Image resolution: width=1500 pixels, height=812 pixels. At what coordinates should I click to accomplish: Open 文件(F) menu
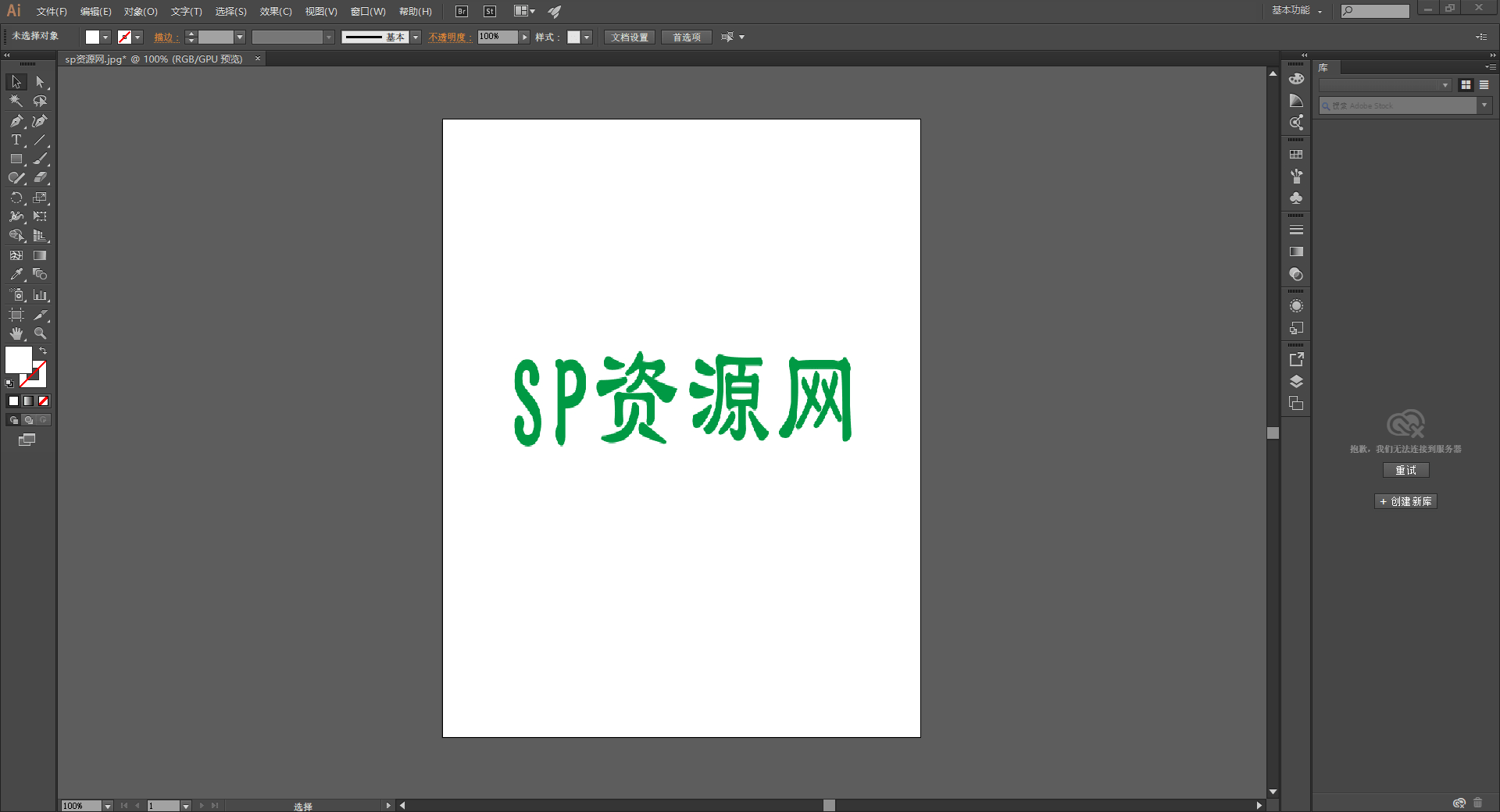(x=52, y=12)
